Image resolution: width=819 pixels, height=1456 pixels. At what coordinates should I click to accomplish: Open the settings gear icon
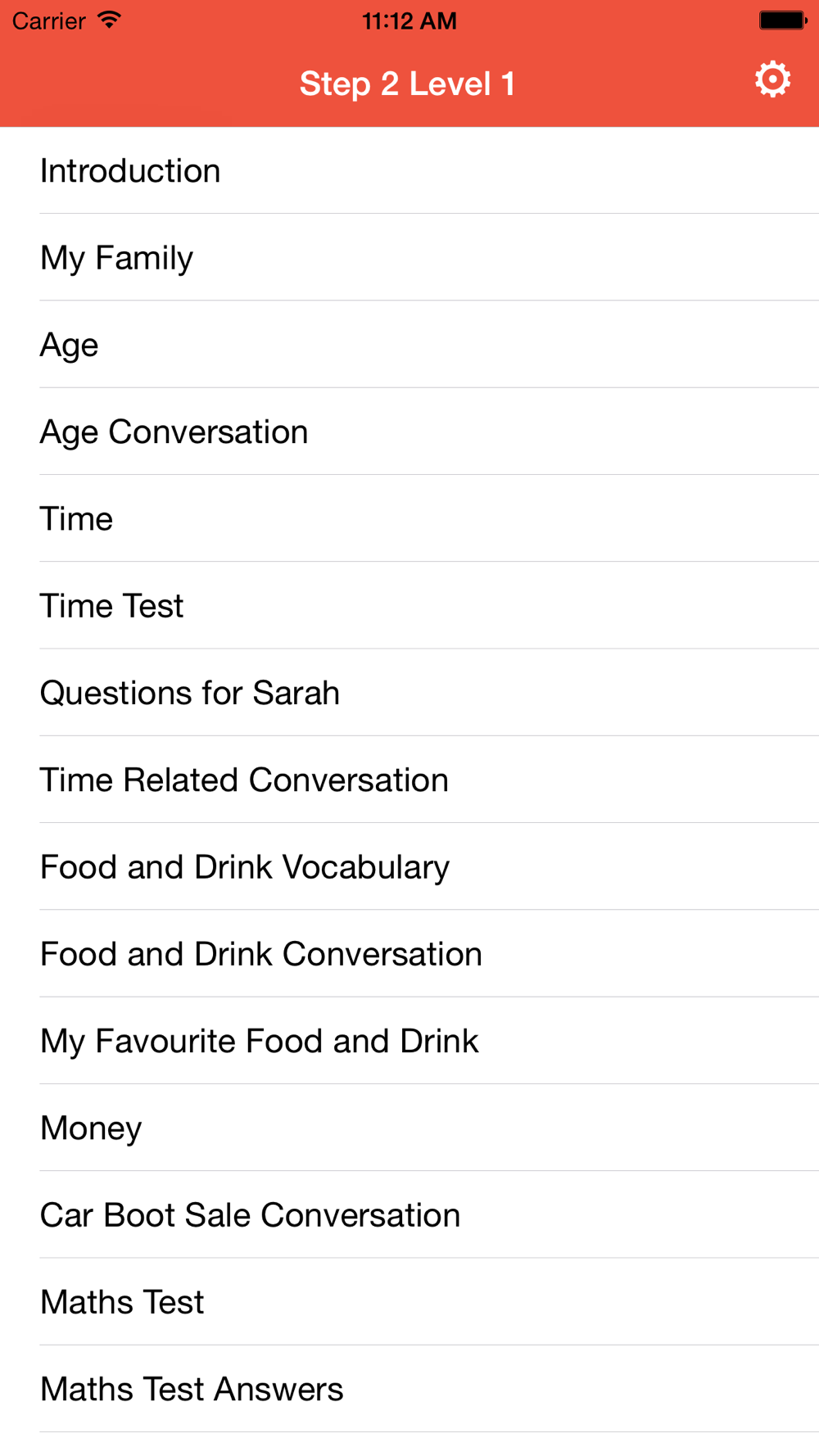772,80
